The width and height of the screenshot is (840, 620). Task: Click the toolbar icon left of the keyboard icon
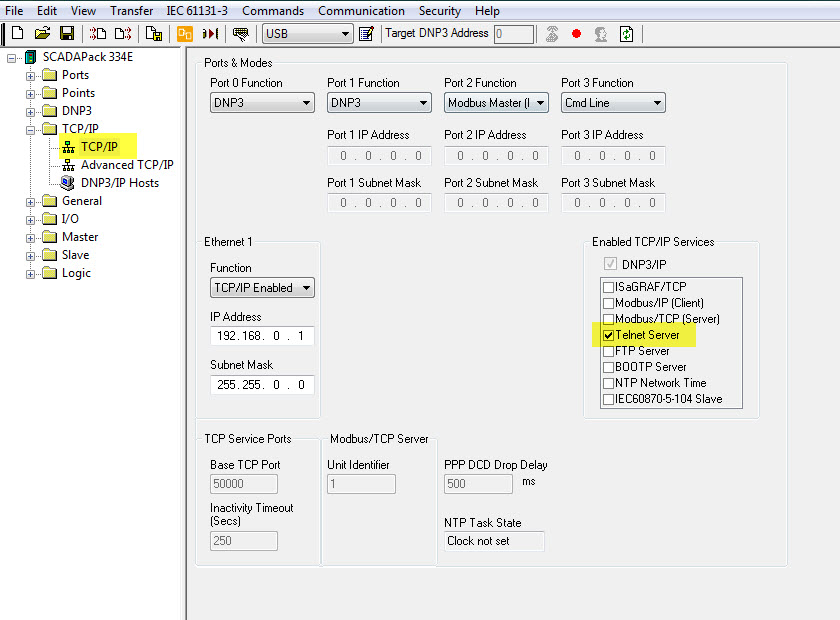tap(210, 34)
